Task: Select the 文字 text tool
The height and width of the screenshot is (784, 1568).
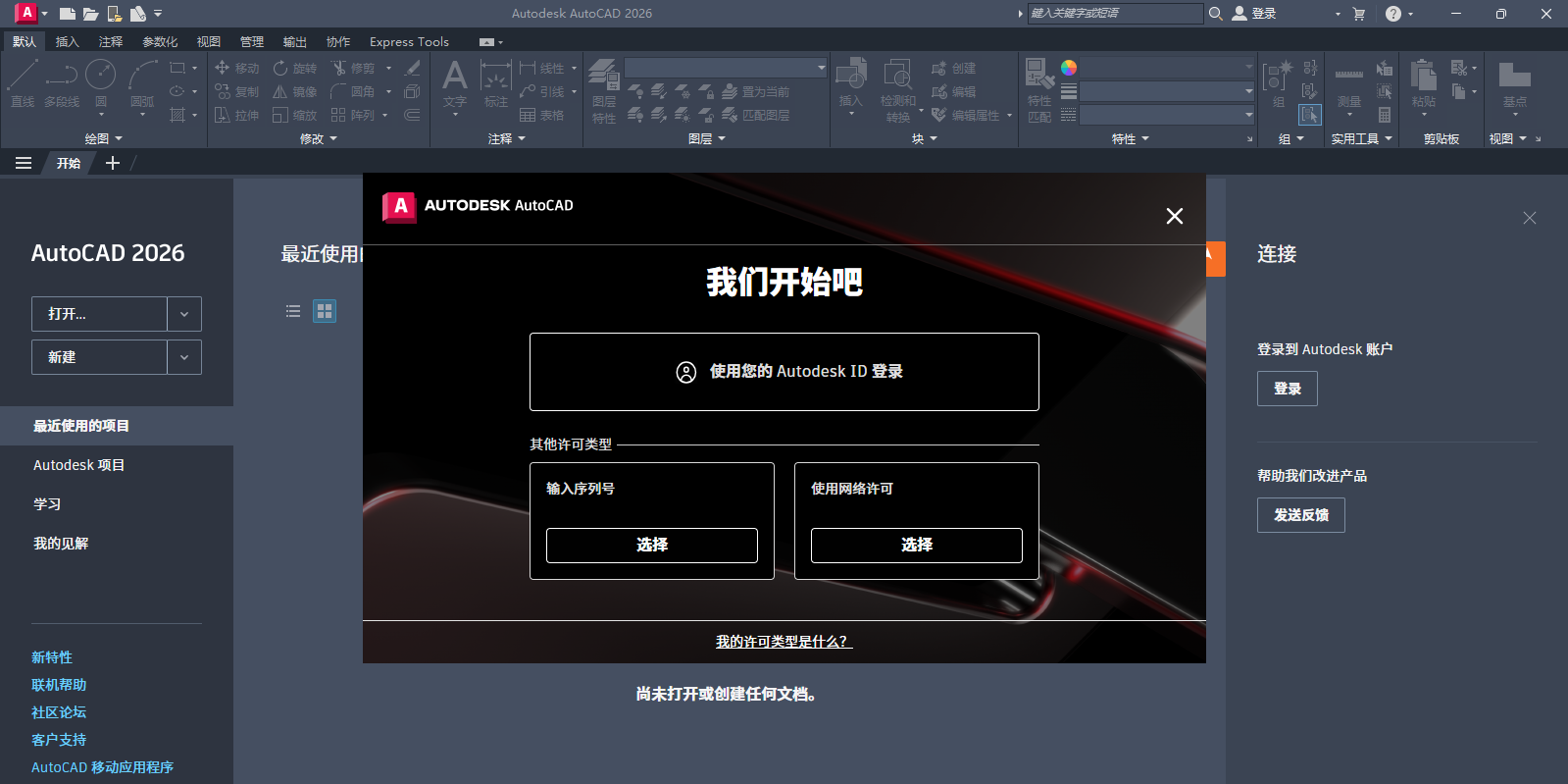Action: 455,84
